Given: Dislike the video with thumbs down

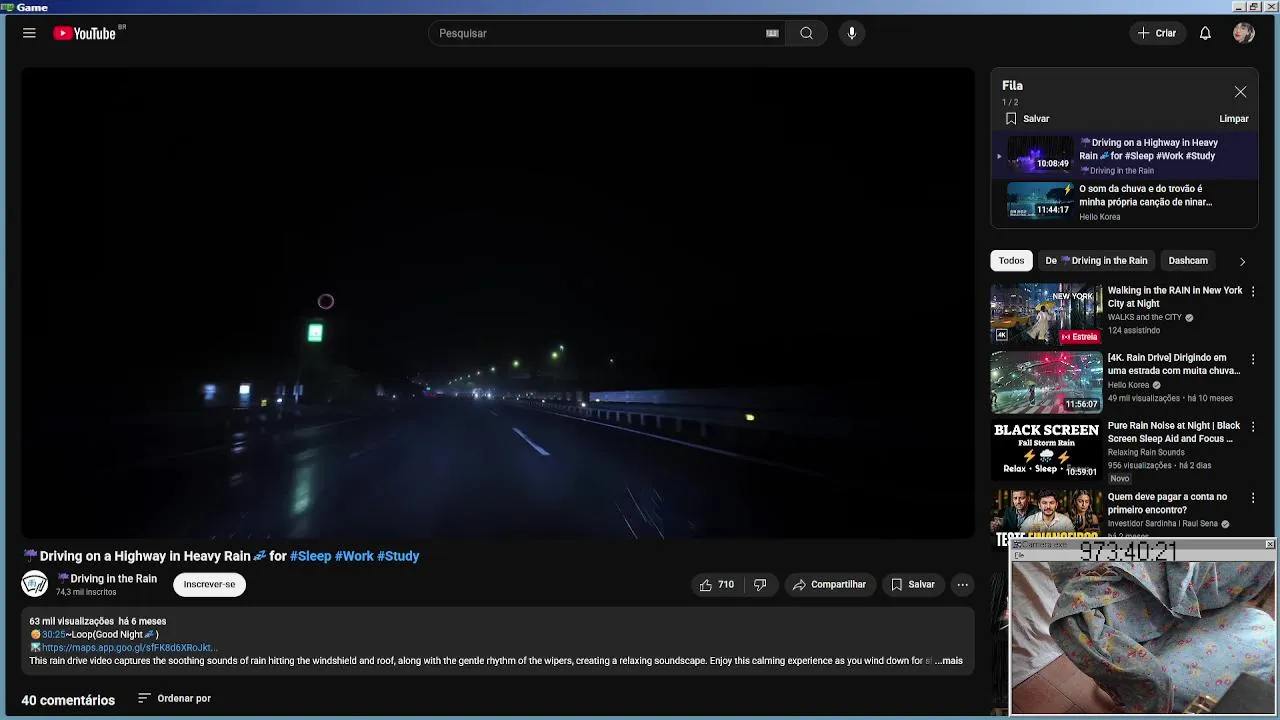Looking at the screenshot, I should click(x=760, y=584).
